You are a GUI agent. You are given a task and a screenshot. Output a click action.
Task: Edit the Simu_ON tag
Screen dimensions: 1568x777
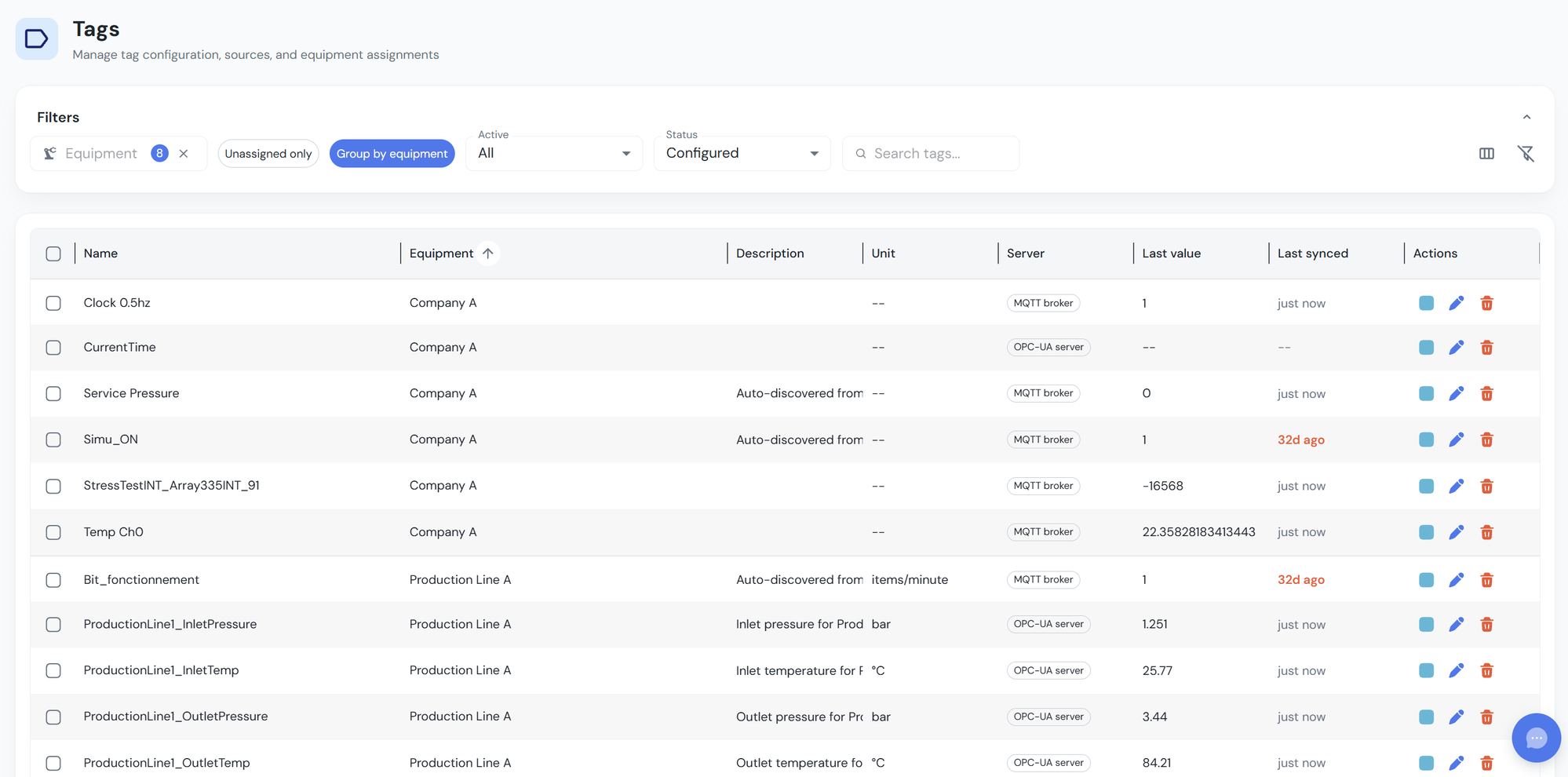[1457, 440]
